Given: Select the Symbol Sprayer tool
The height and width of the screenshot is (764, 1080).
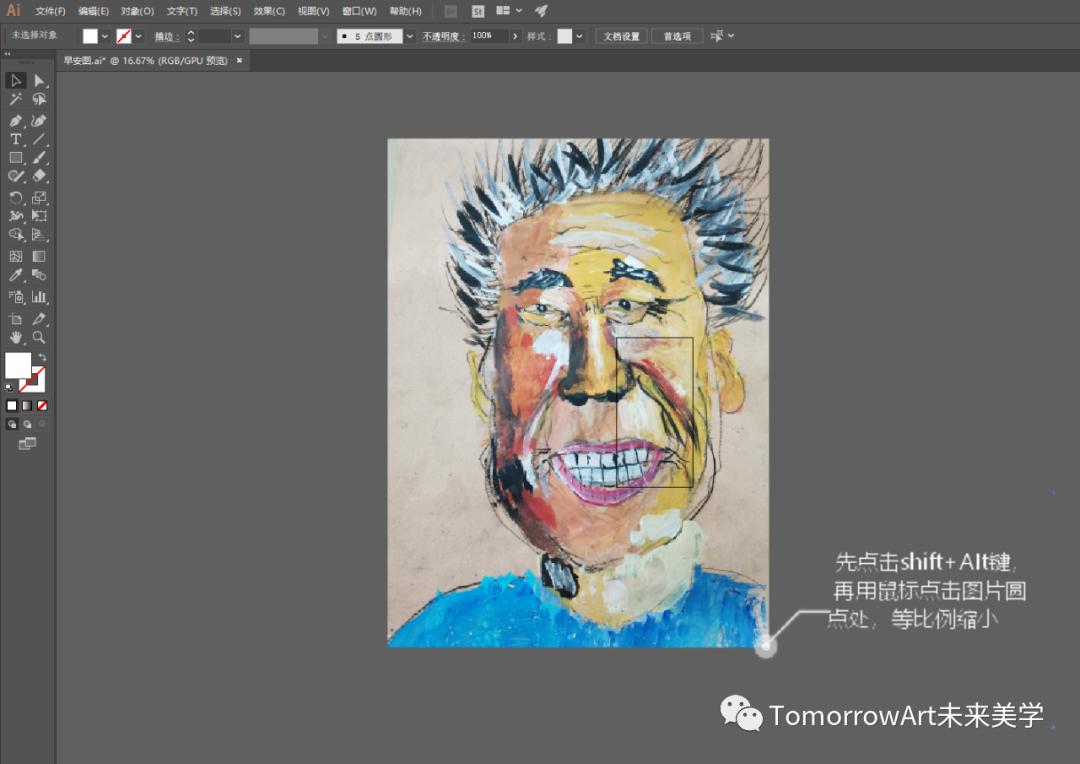Looking at the screenshot, I should 16,297.
